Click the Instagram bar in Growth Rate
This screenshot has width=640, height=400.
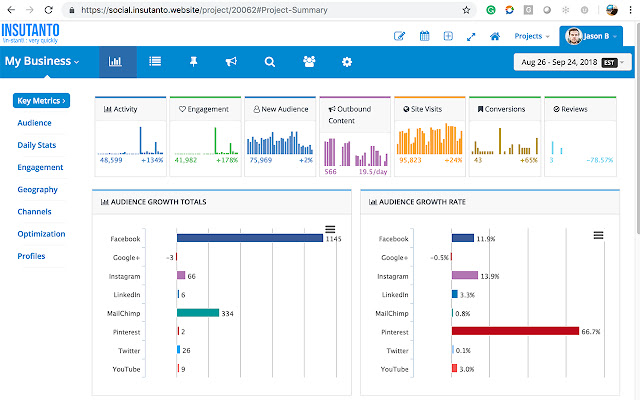click(x=465, y=276)
